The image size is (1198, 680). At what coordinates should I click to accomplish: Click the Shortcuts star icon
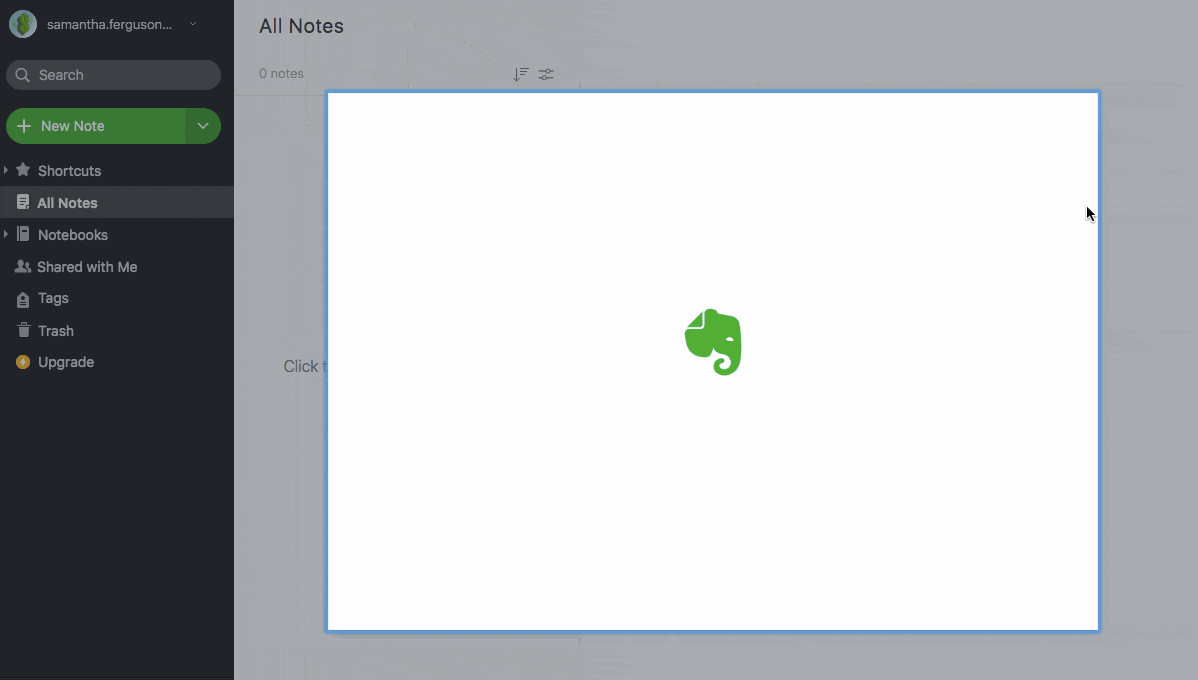pos(23,170)
